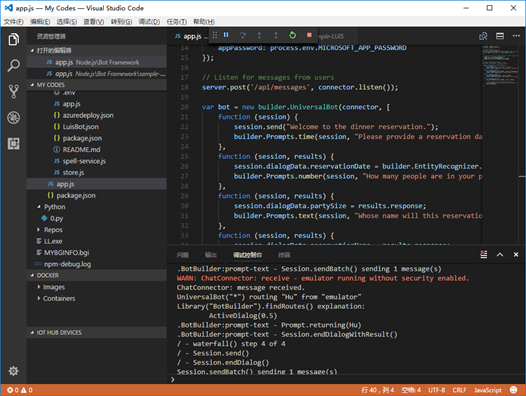Click the code minimap at editor's right edge
Screen dimensions: 526x396
click(500, 65)
